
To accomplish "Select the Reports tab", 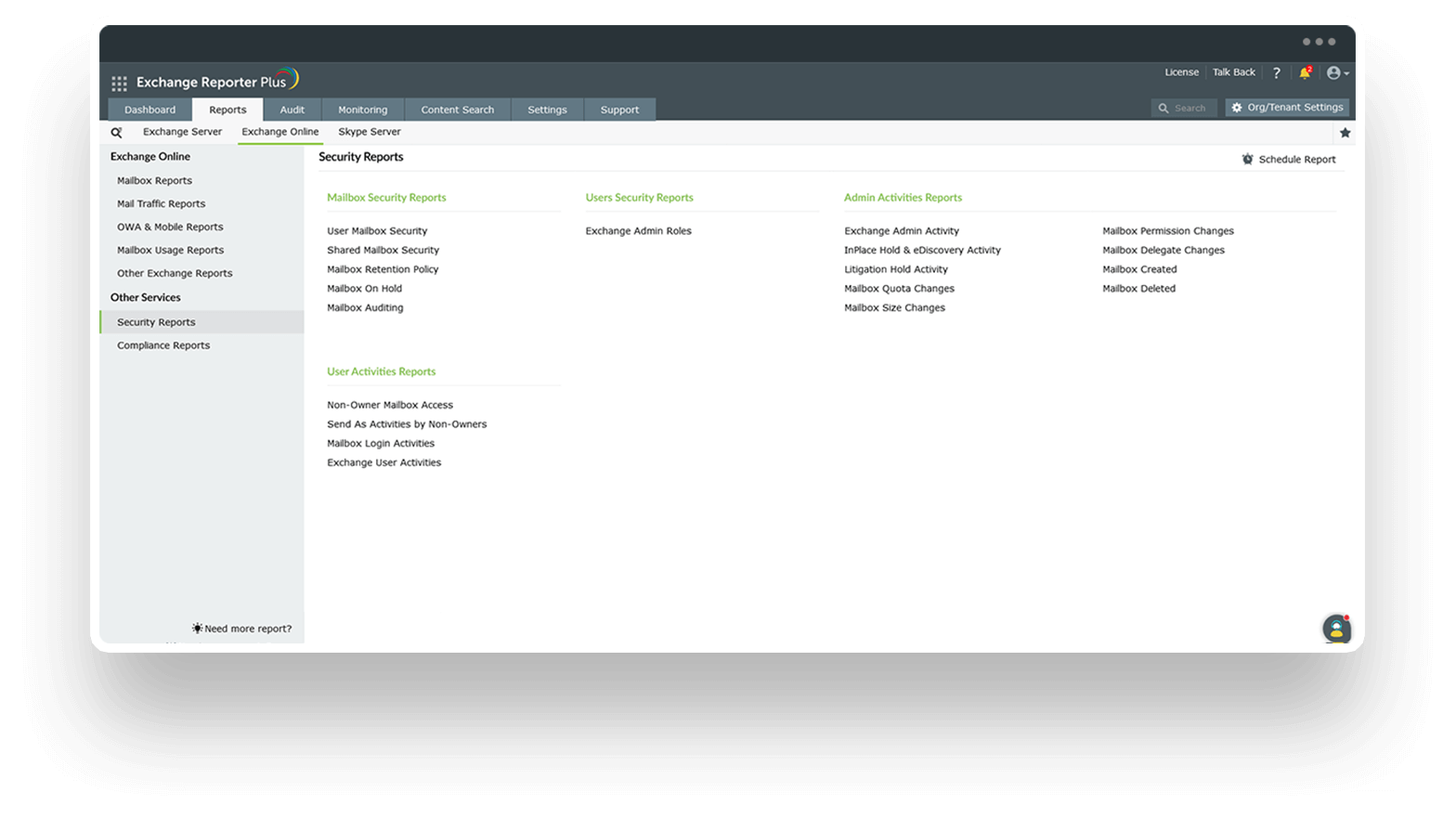I will pos(227,110).
